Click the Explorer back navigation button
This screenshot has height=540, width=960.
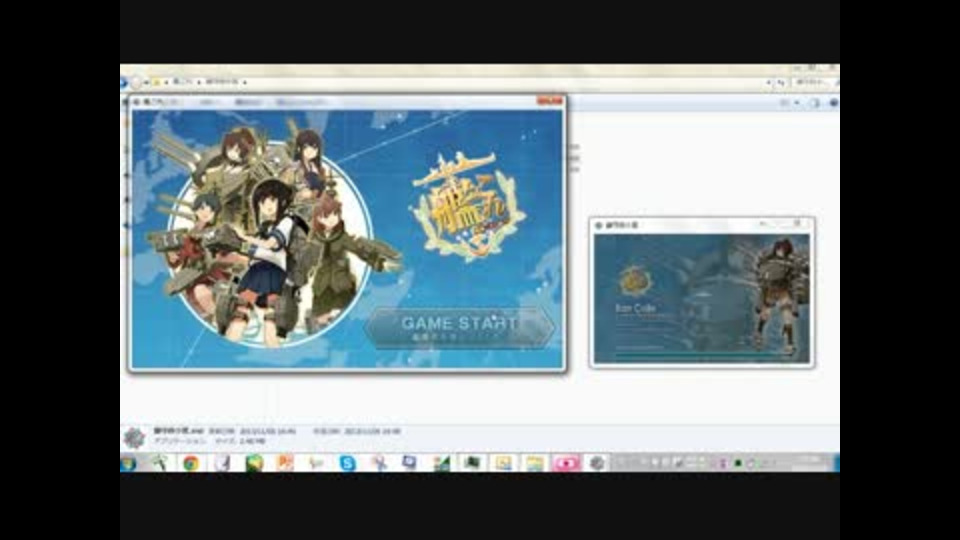pos(124,81)
